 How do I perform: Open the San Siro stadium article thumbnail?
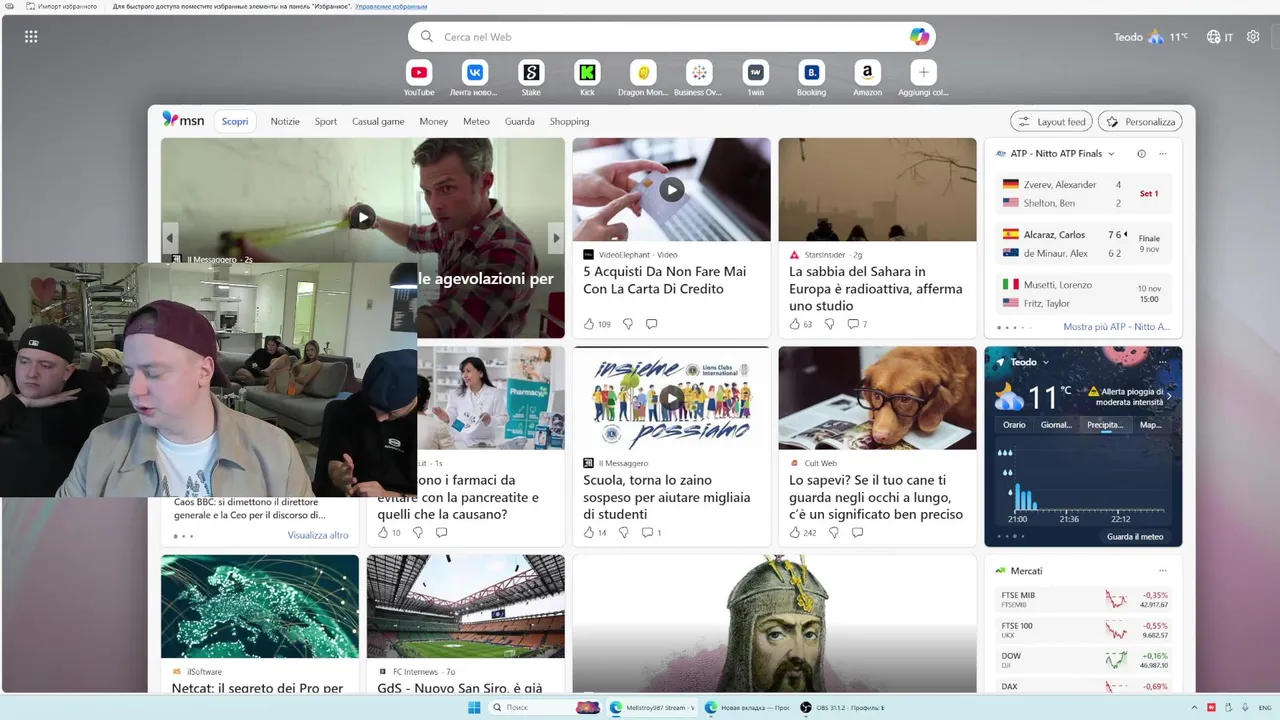(465, 606)
